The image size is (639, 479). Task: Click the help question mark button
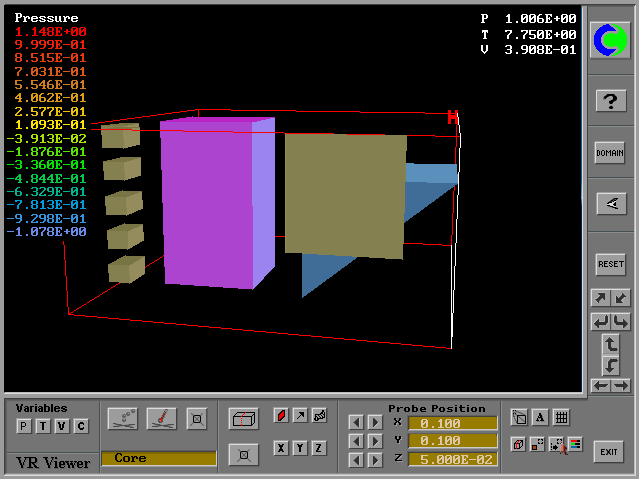(x=610, y=100)
